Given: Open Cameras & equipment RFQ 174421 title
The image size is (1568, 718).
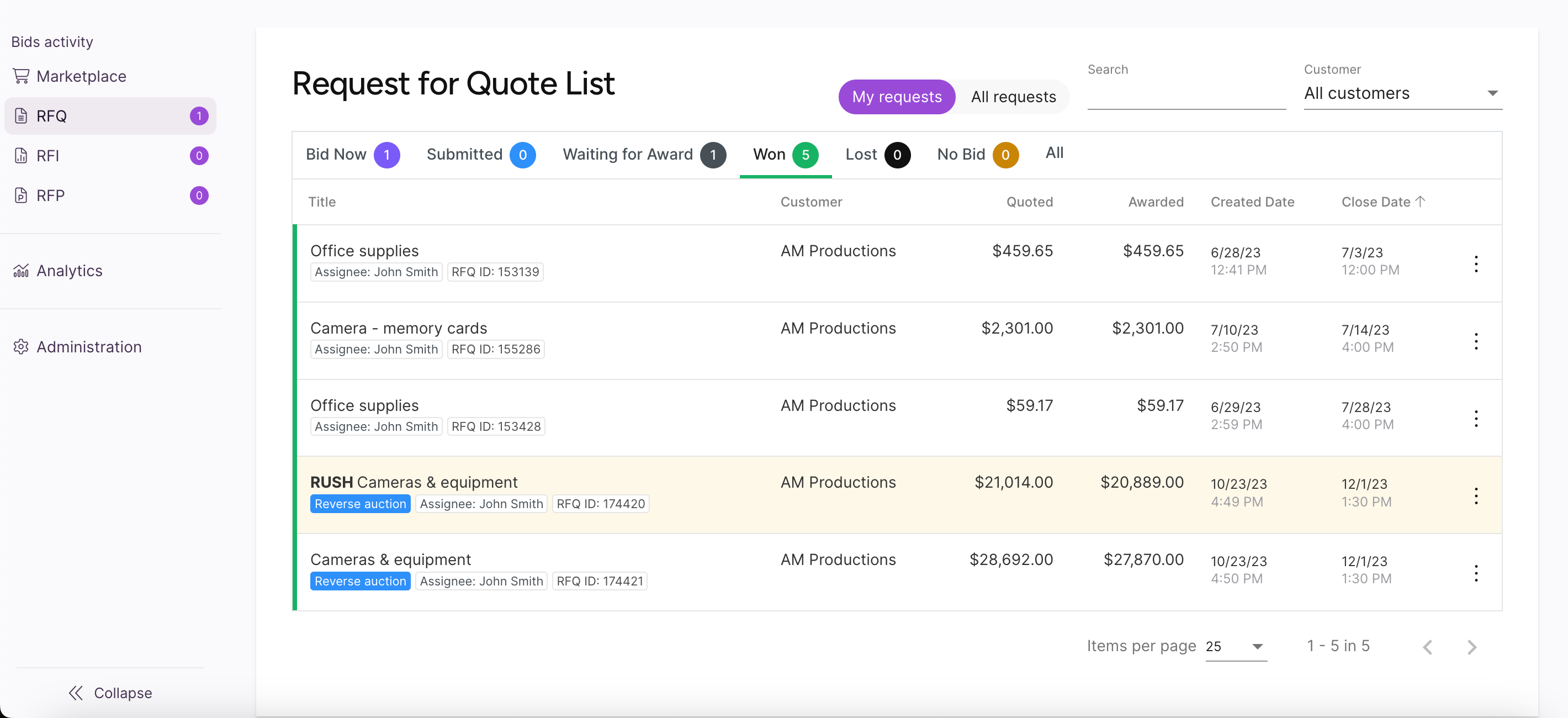Looking at the screenshot, I should pos(390,559).
